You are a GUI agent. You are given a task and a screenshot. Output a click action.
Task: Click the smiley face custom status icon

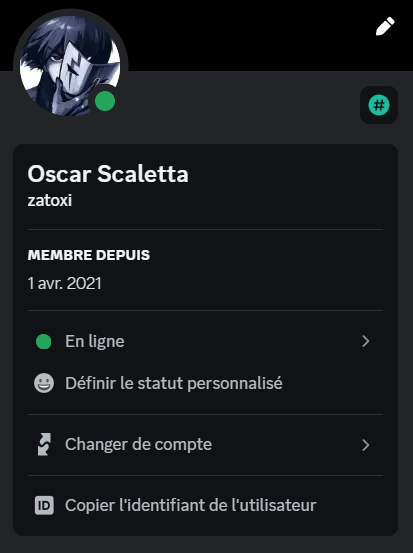(44, 383)
